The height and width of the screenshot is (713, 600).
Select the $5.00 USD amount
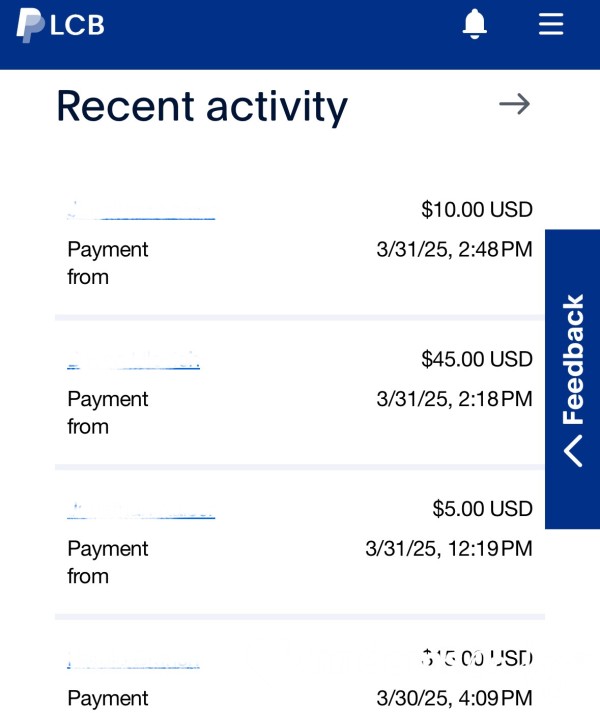pos(482,509)
